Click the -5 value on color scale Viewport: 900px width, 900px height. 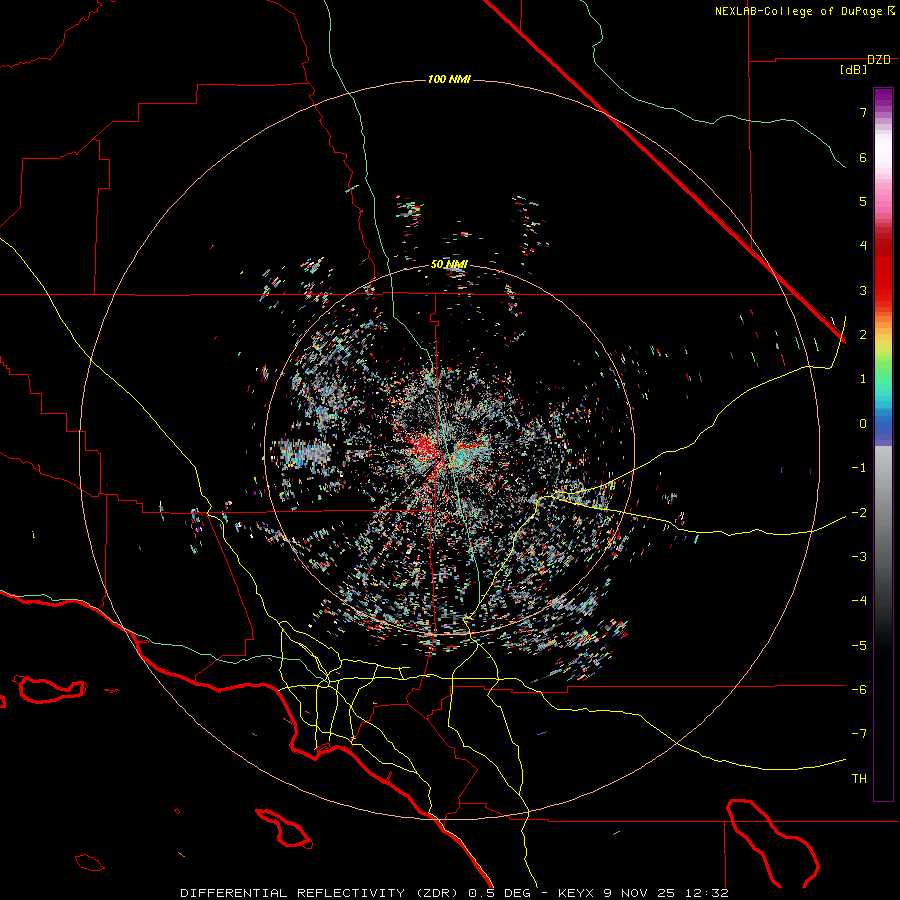click(859, 646)
